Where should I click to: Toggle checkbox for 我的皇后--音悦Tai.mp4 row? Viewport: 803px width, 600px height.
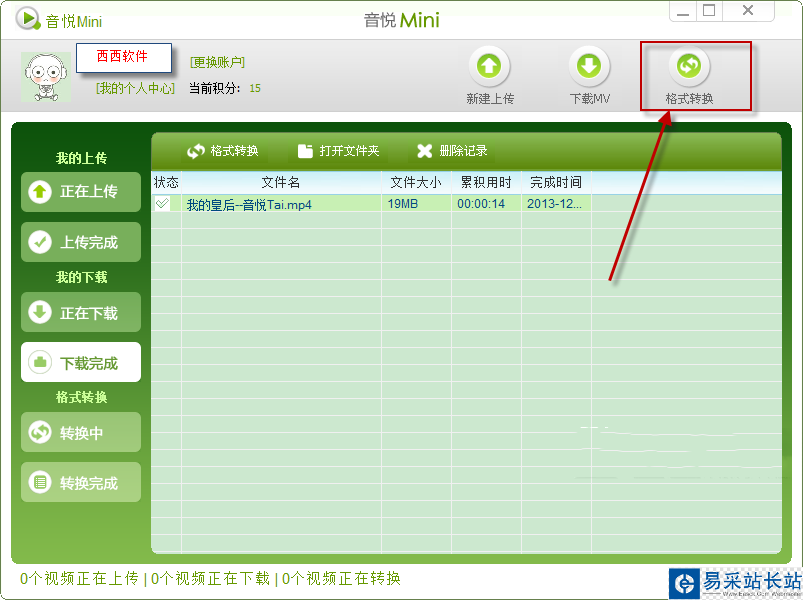[x=162, y=203]
